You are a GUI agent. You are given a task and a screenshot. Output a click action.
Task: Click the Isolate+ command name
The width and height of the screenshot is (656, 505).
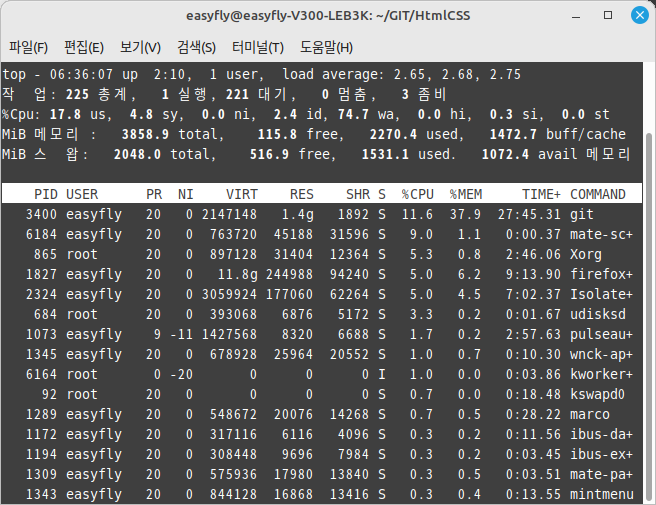601,295
